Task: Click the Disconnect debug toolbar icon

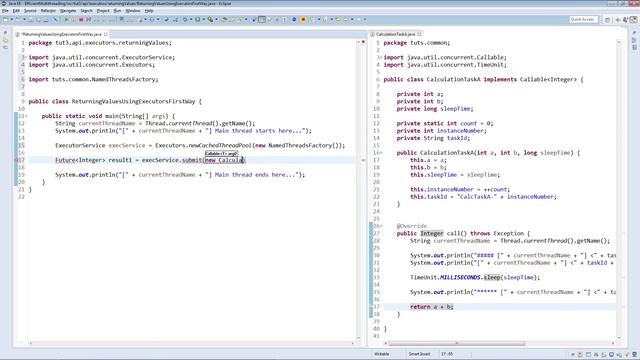Action: coord(88,20)
